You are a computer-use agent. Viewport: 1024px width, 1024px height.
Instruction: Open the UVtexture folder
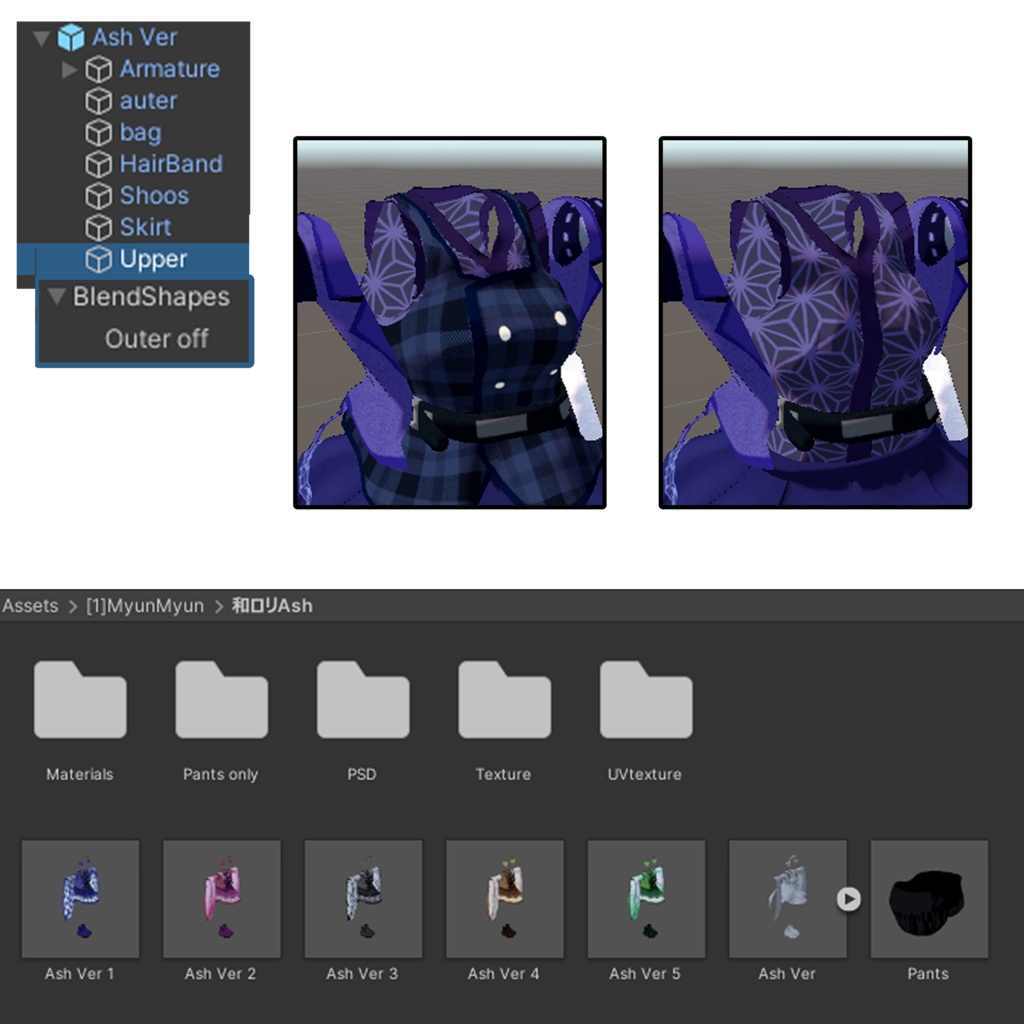646,699
